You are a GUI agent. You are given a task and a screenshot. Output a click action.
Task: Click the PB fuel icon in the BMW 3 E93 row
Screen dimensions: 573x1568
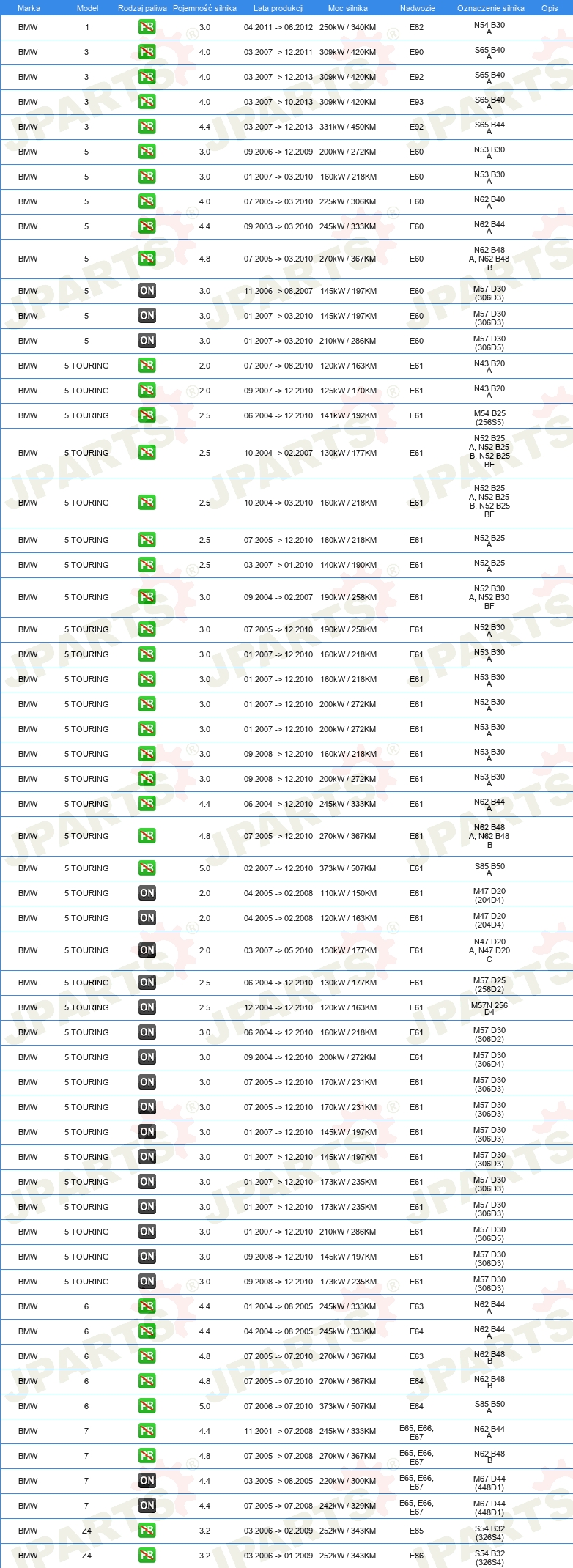tap(147, 102)
